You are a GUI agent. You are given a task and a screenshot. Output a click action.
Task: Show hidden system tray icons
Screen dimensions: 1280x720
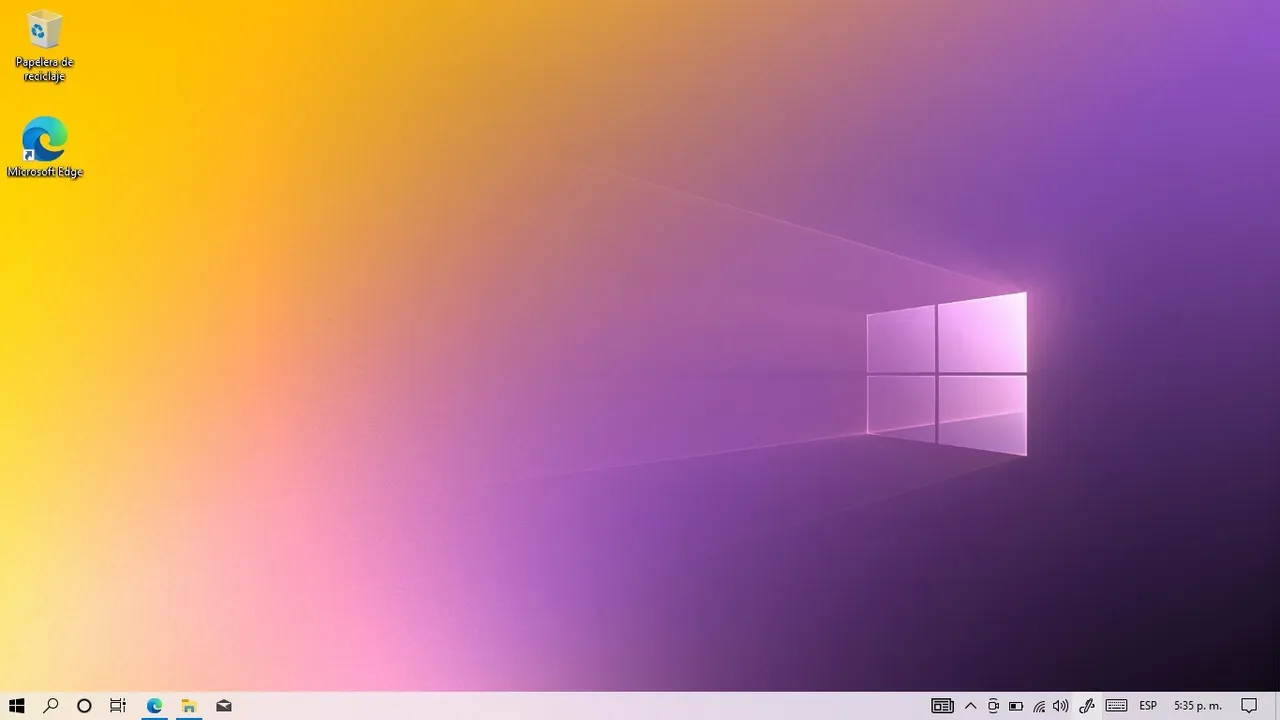pos(970,706)
